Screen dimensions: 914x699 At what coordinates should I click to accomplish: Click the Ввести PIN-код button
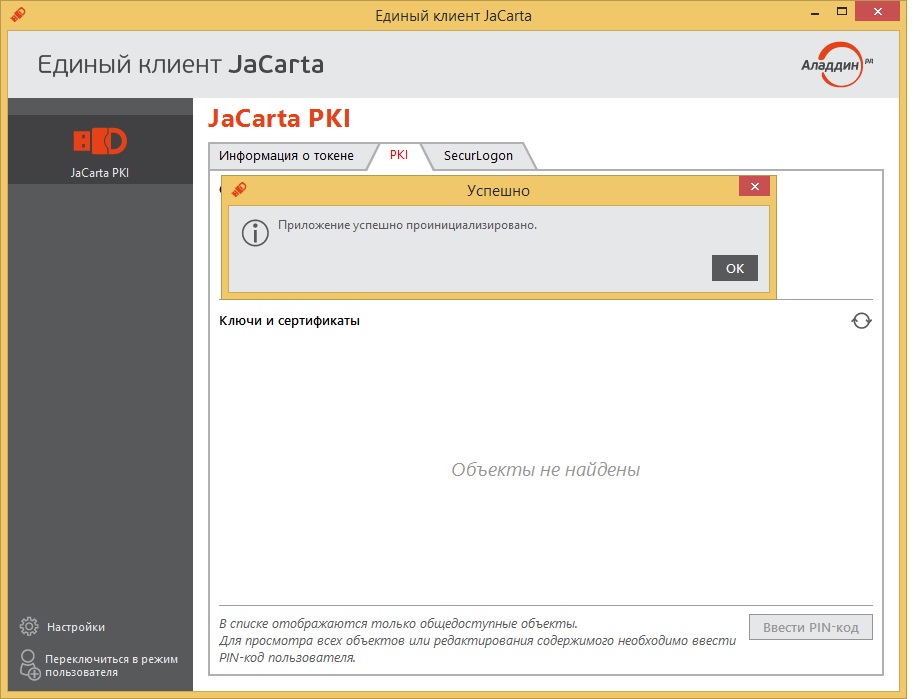click(x=810, y=627)
